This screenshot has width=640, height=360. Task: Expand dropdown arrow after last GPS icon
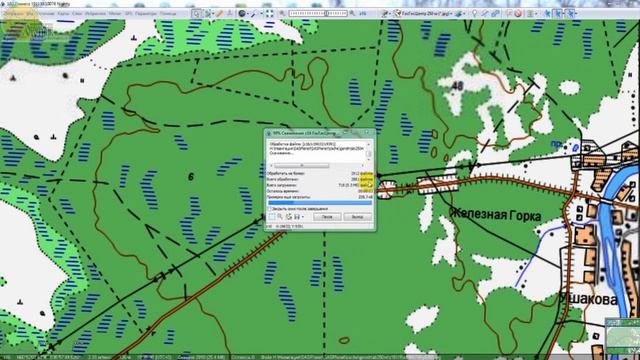(576, 14)
